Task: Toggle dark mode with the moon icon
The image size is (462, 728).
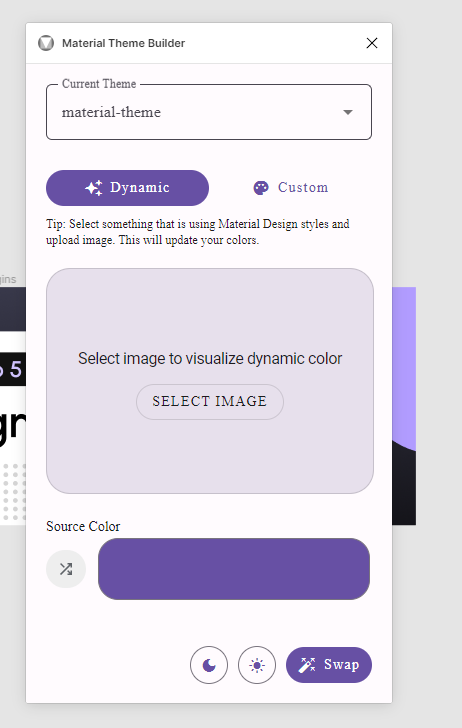Action: click(x=209, y=665)
